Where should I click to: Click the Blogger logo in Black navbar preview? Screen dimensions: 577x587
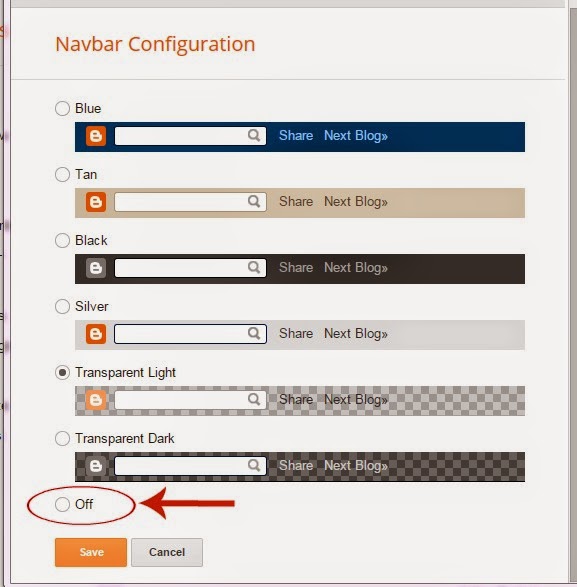(x=96, y=268)
